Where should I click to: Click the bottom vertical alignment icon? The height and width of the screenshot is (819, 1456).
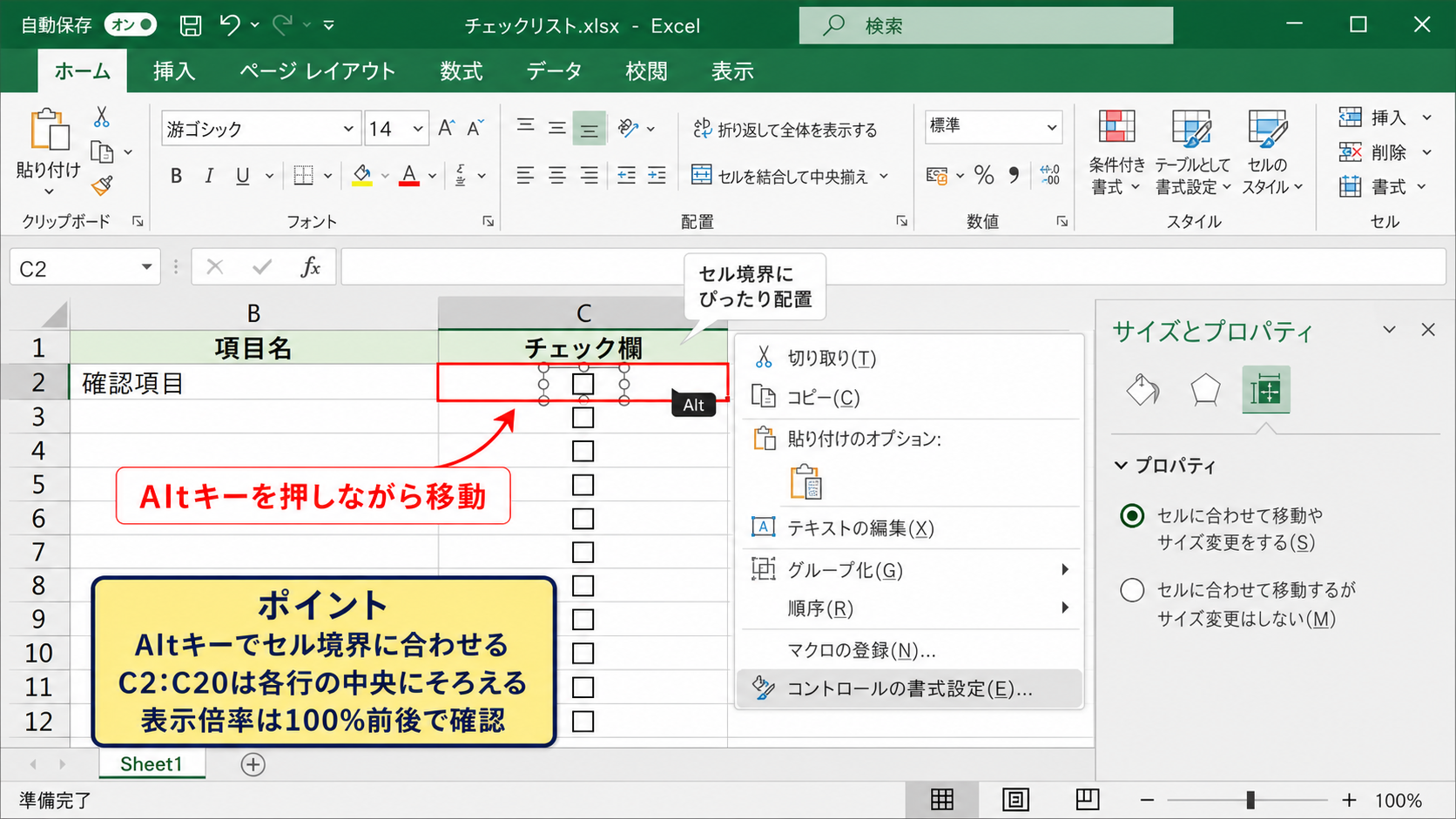(x=590, y=130)
